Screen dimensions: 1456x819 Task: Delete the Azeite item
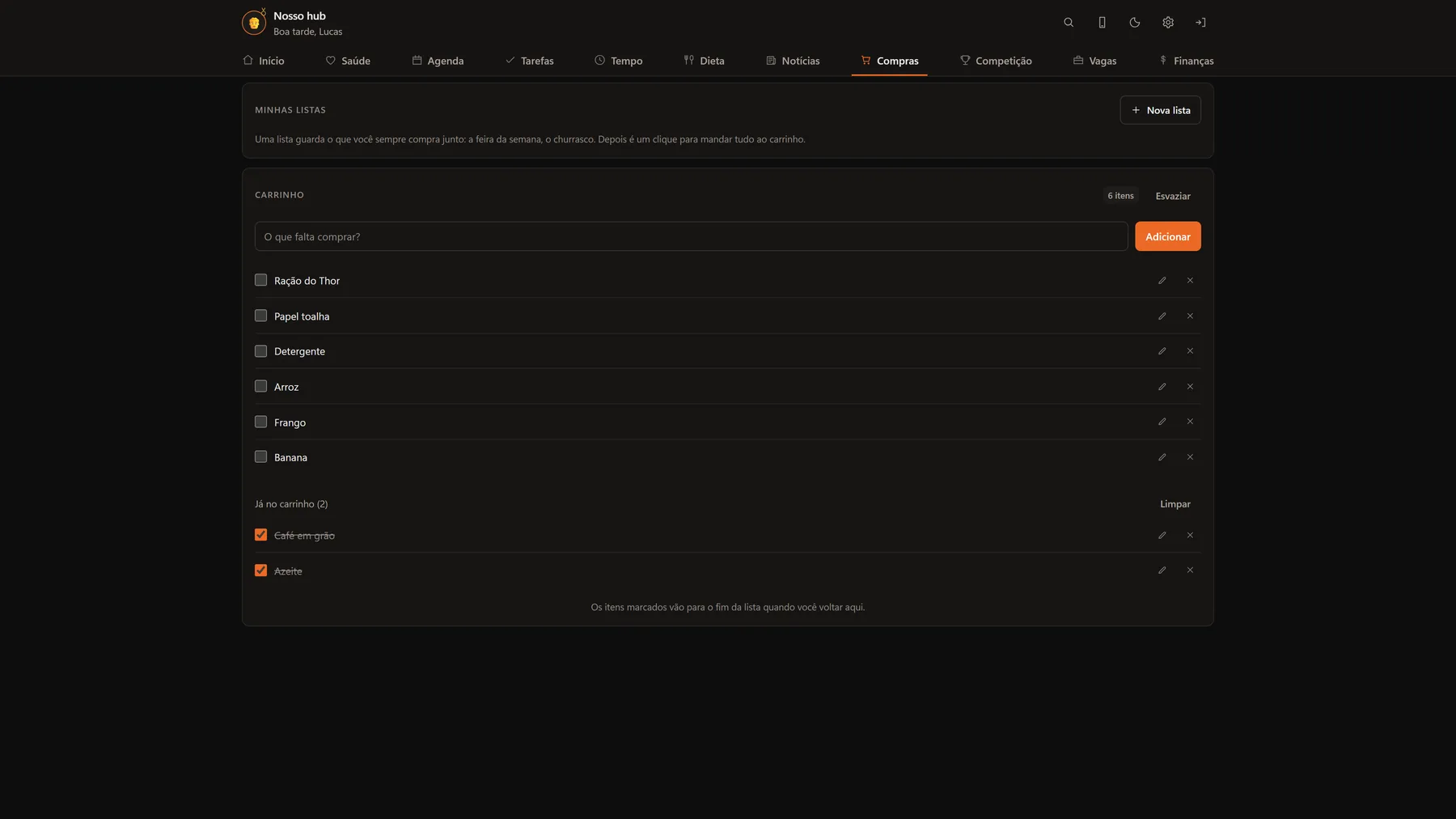point(1190,571)
